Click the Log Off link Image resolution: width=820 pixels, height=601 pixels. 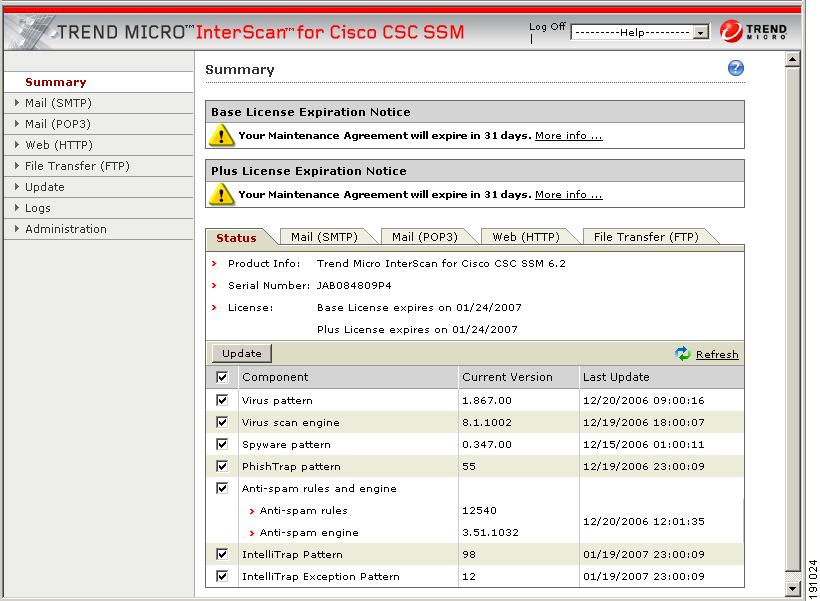click(x=547, y=27)
